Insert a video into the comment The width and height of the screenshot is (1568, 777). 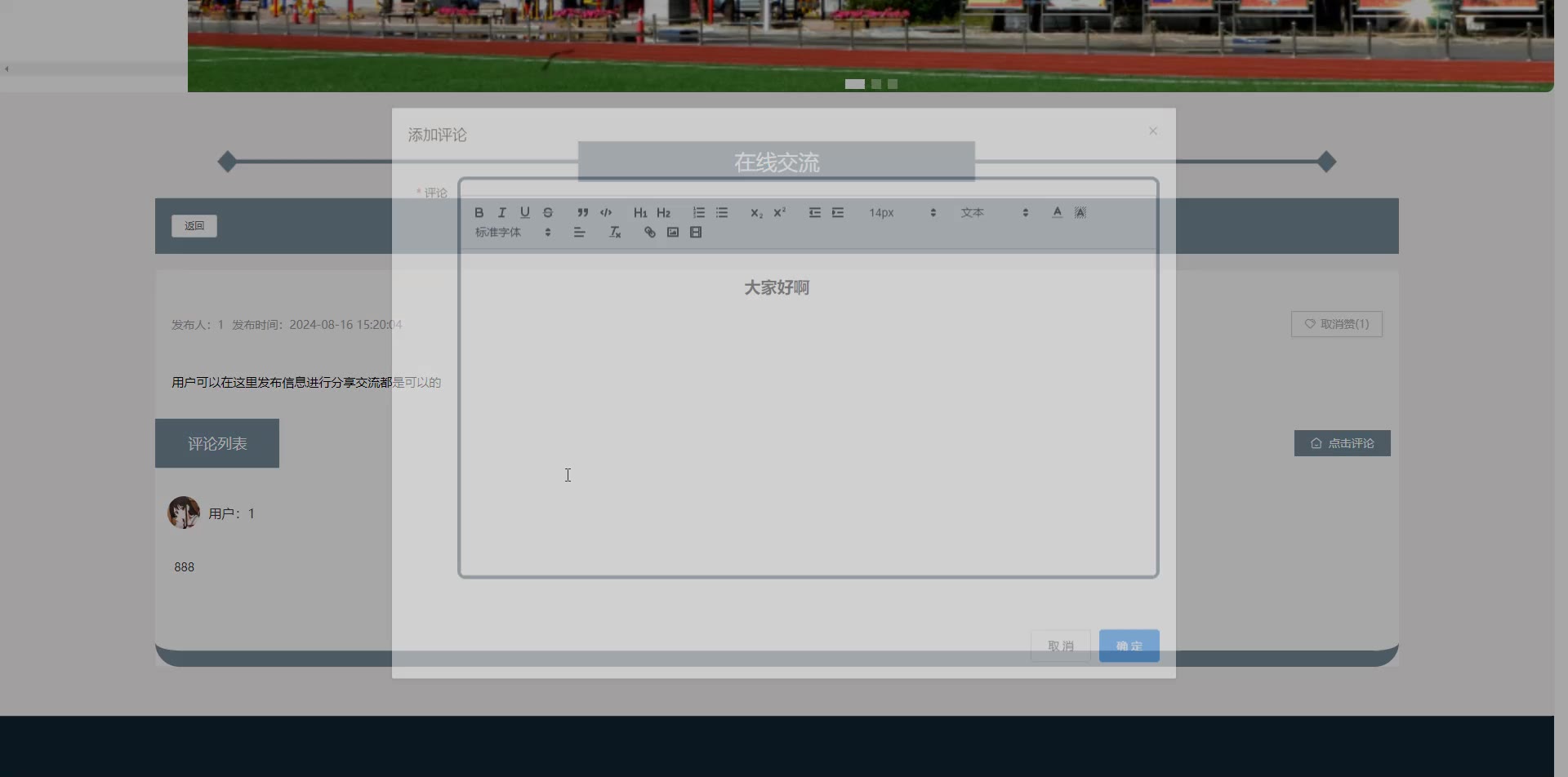point(696,233)
